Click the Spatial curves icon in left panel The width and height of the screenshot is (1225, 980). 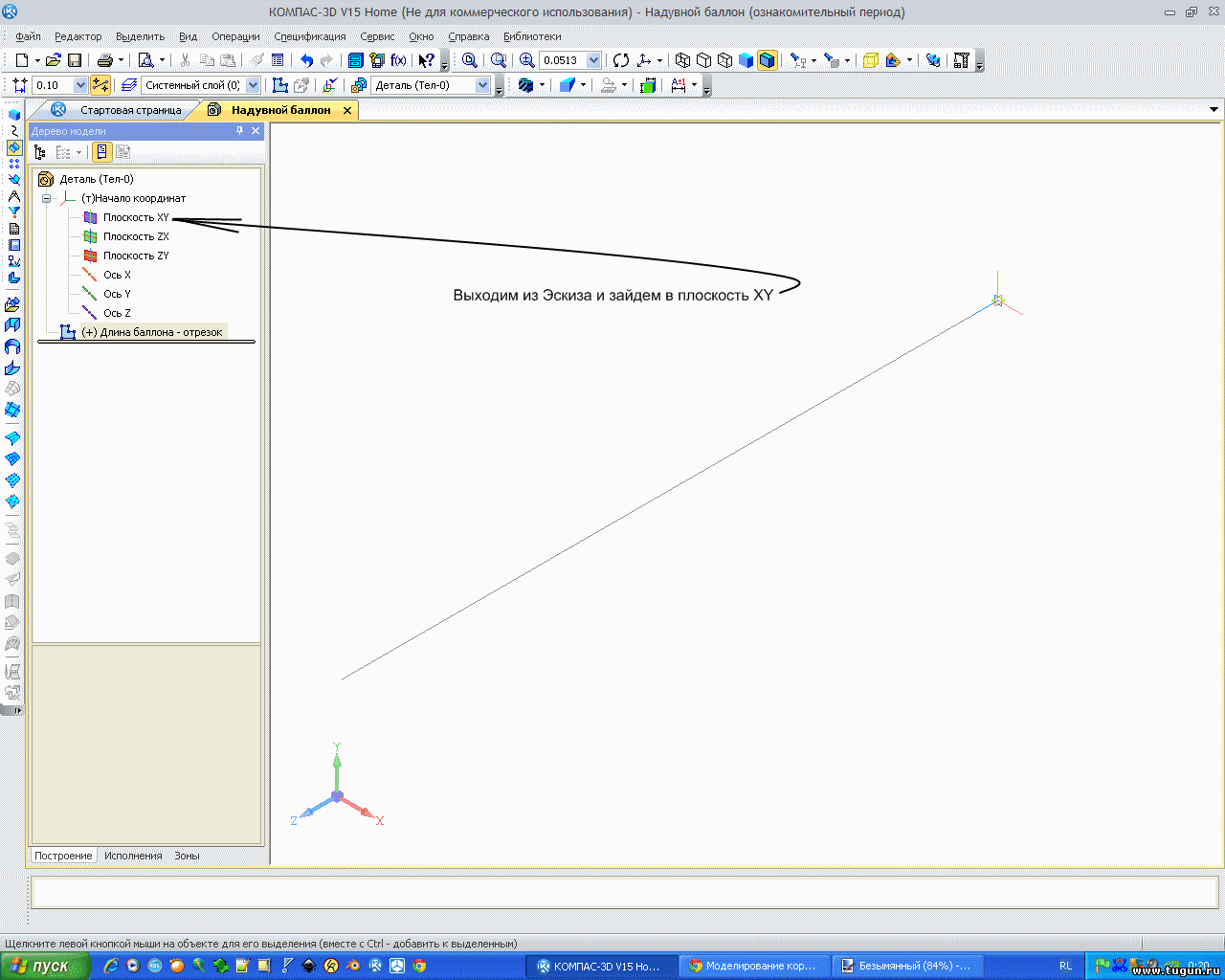pyautogui.click(x=13, y=131)
